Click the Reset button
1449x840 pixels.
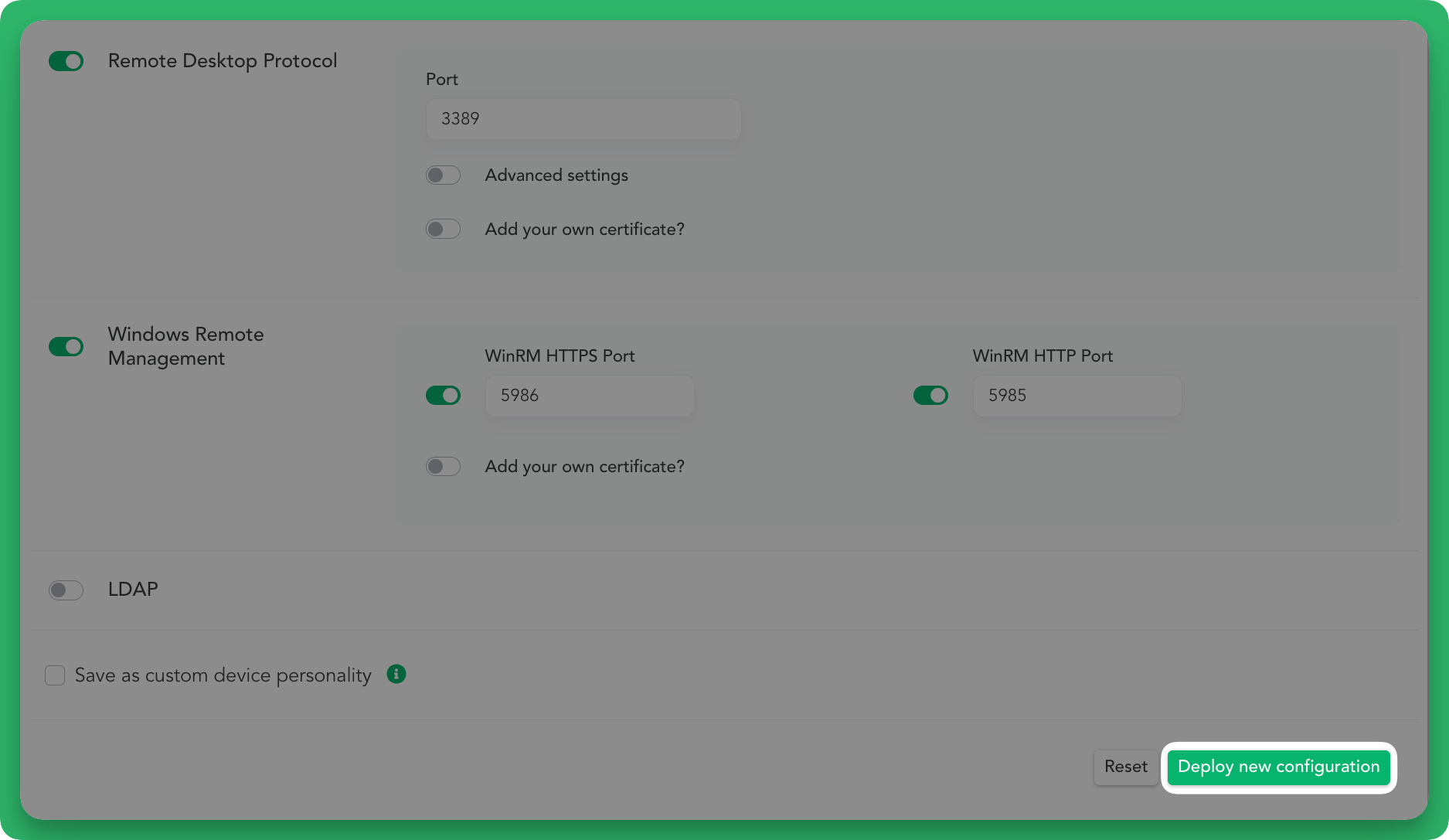click(1125, 767)
